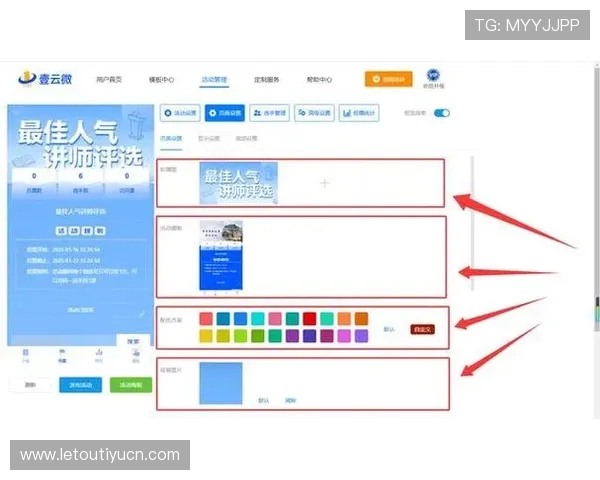Pick the purple color swatch
The image size is (600, 480).
(x=292, y=336)
